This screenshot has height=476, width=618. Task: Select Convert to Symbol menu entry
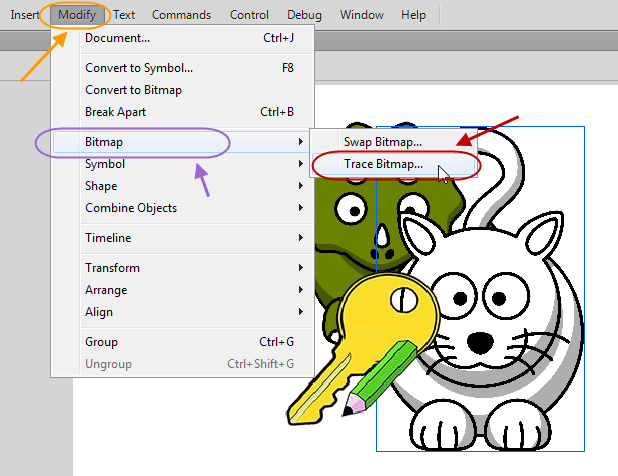click(x=183, y=68)
